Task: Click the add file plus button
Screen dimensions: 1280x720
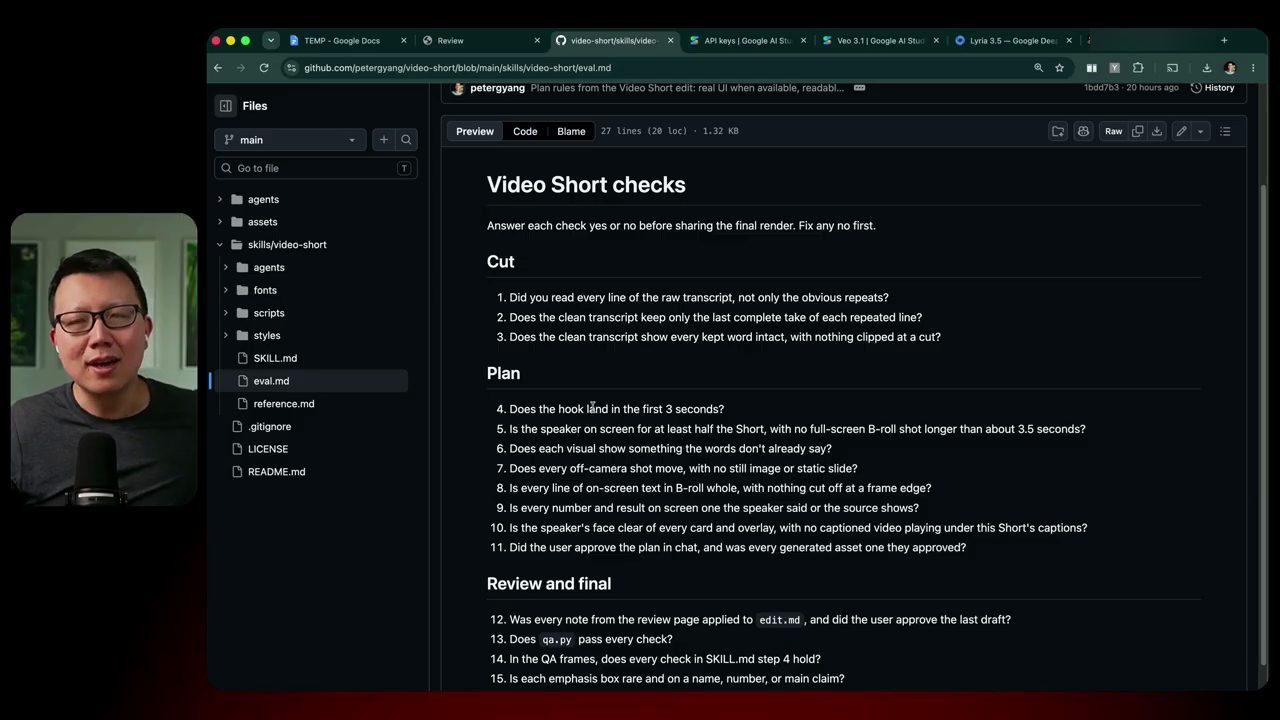Action: tap(383, 140)
